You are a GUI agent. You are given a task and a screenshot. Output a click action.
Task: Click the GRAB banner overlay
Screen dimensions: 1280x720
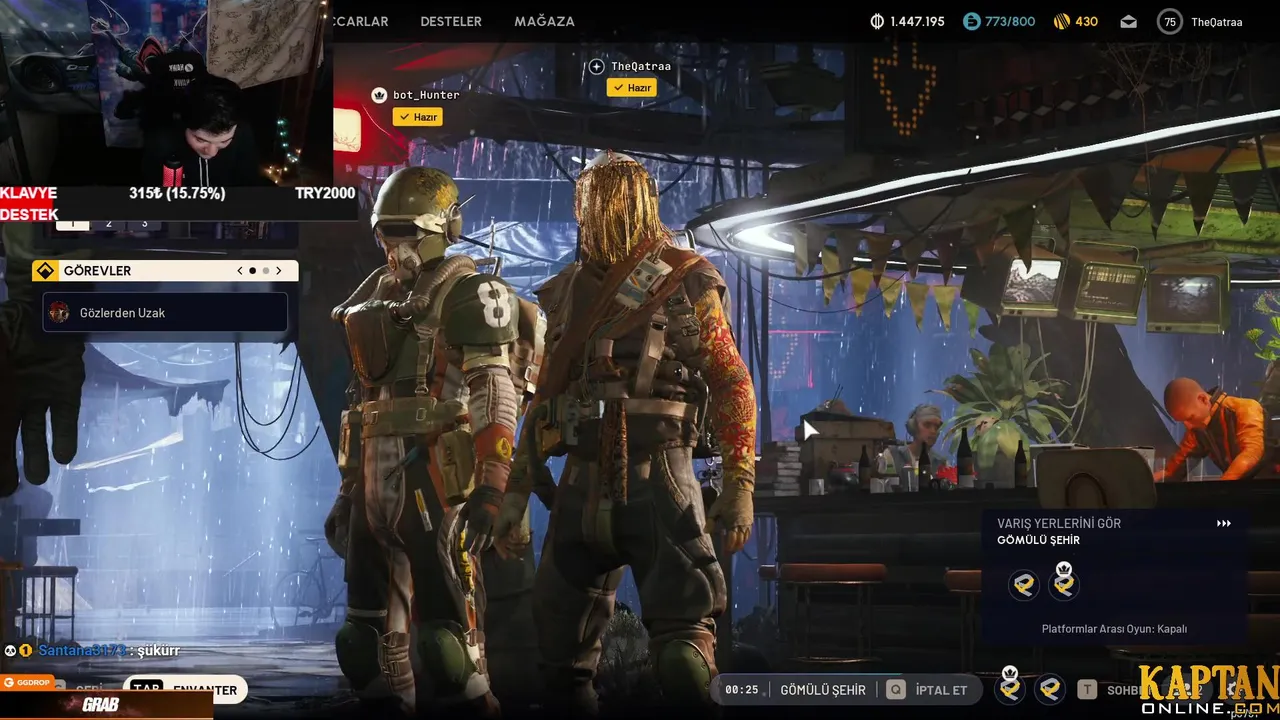point(105,705)
